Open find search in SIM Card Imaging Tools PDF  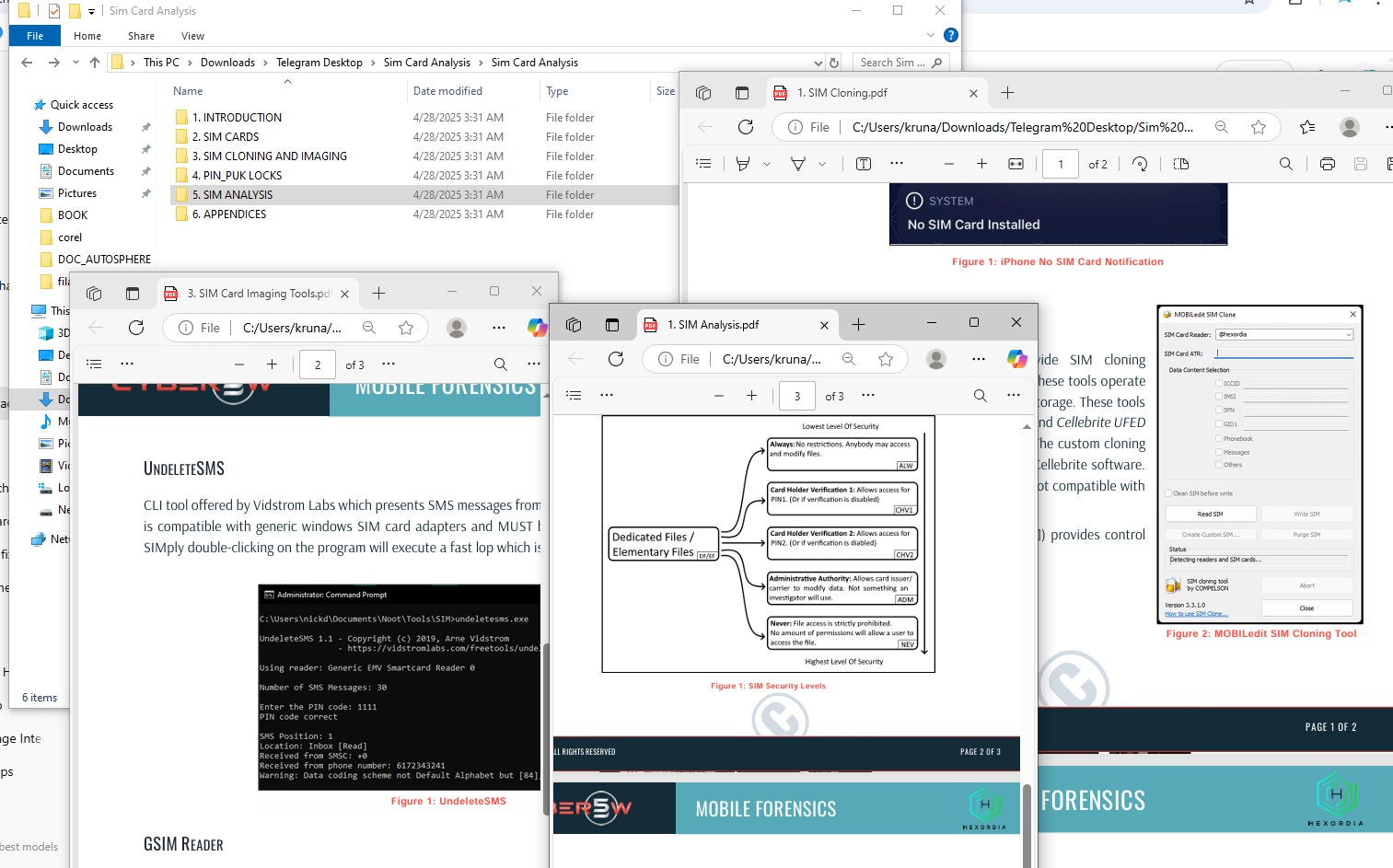pyautogui.click(x=500, y=365)
